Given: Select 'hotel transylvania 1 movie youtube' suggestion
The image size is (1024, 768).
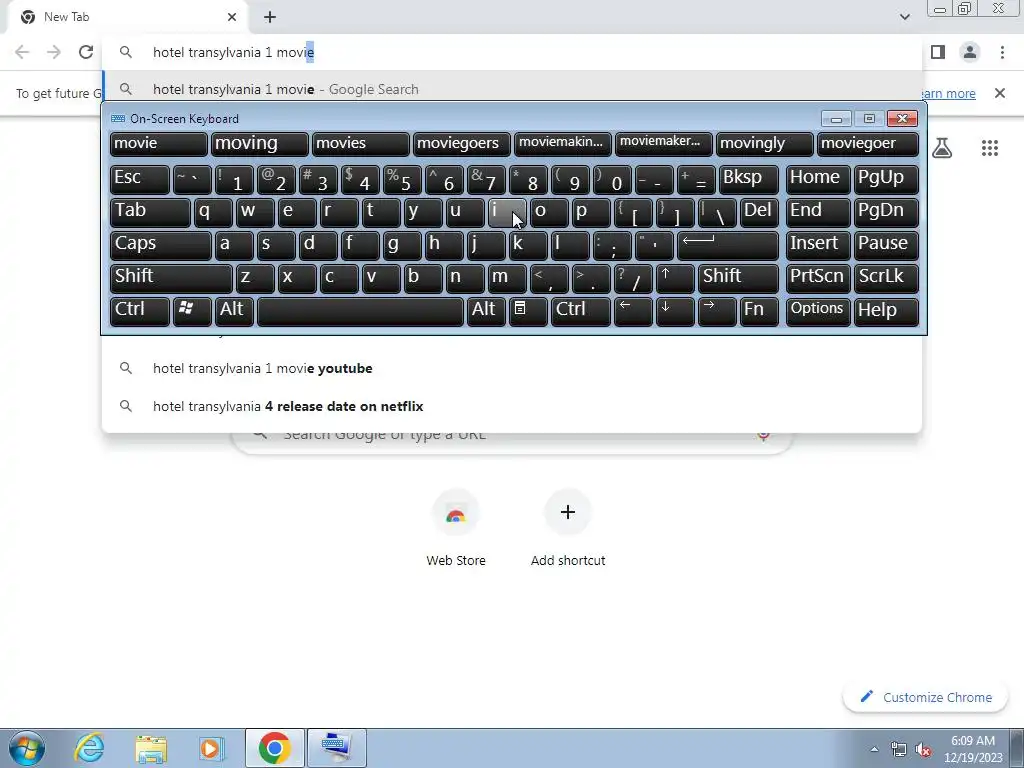Looking at the screenshot, I should tap(511, 368).
